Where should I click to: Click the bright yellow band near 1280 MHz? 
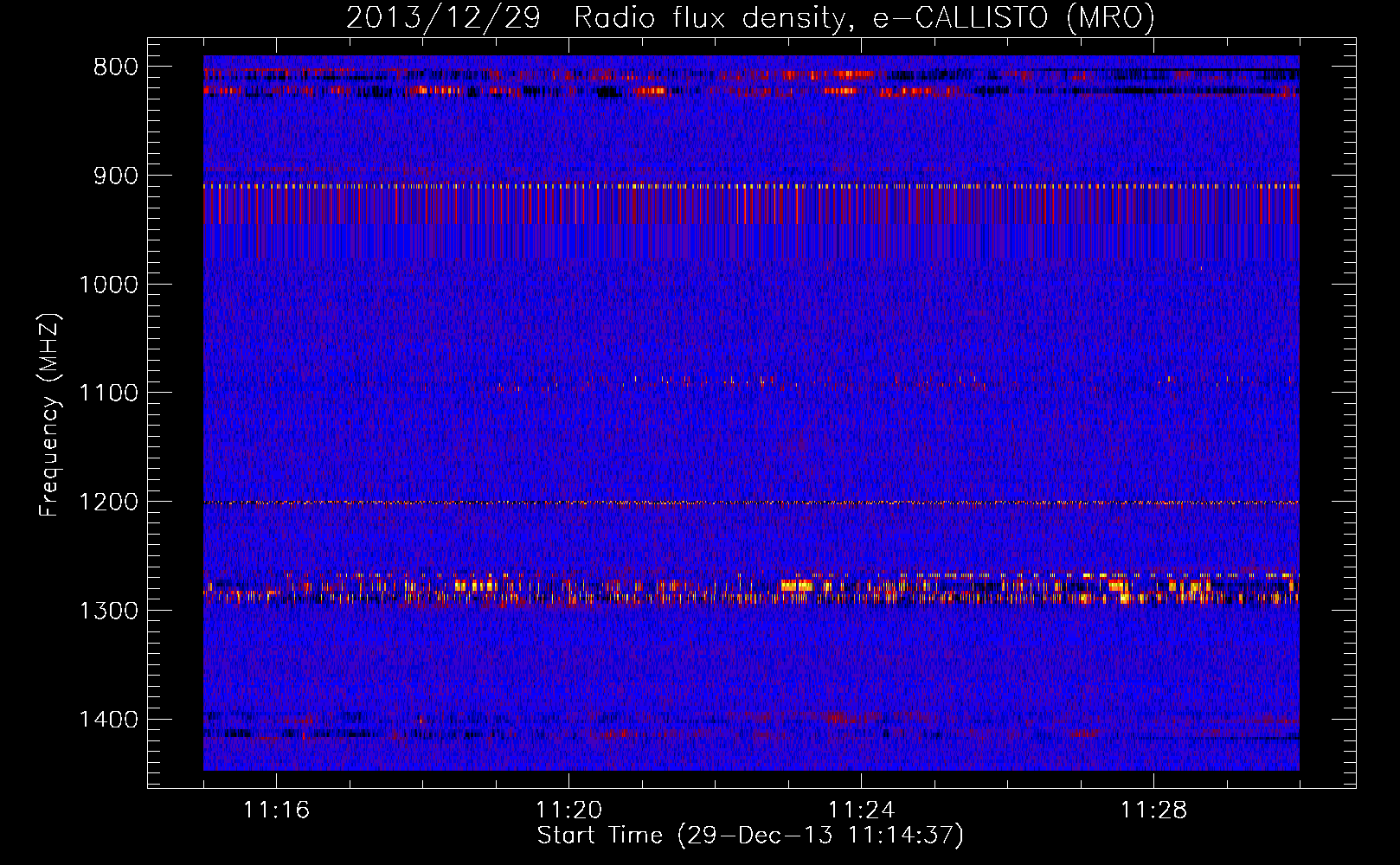point(751,588)
